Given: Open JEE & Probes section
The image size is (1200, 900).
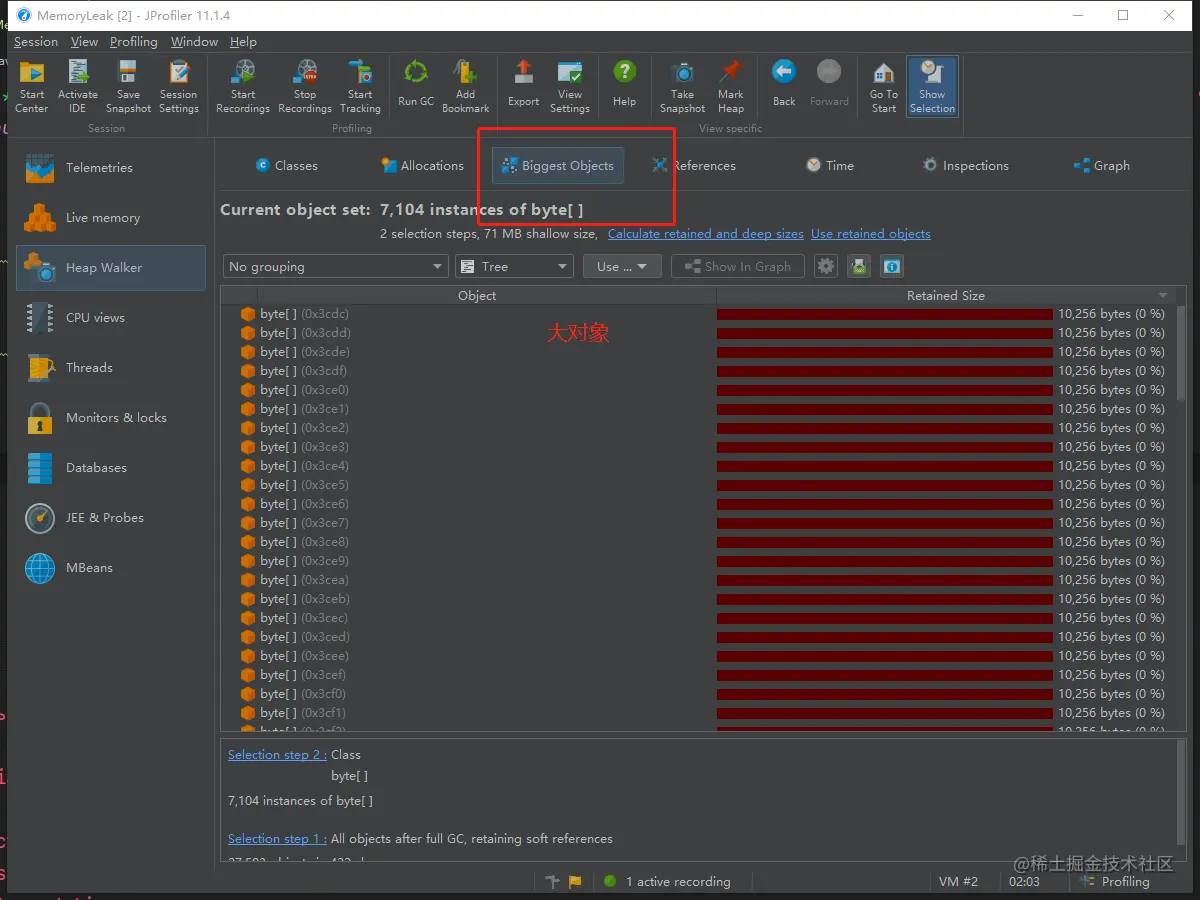Looking at the screenshot, I should point(110,518).
